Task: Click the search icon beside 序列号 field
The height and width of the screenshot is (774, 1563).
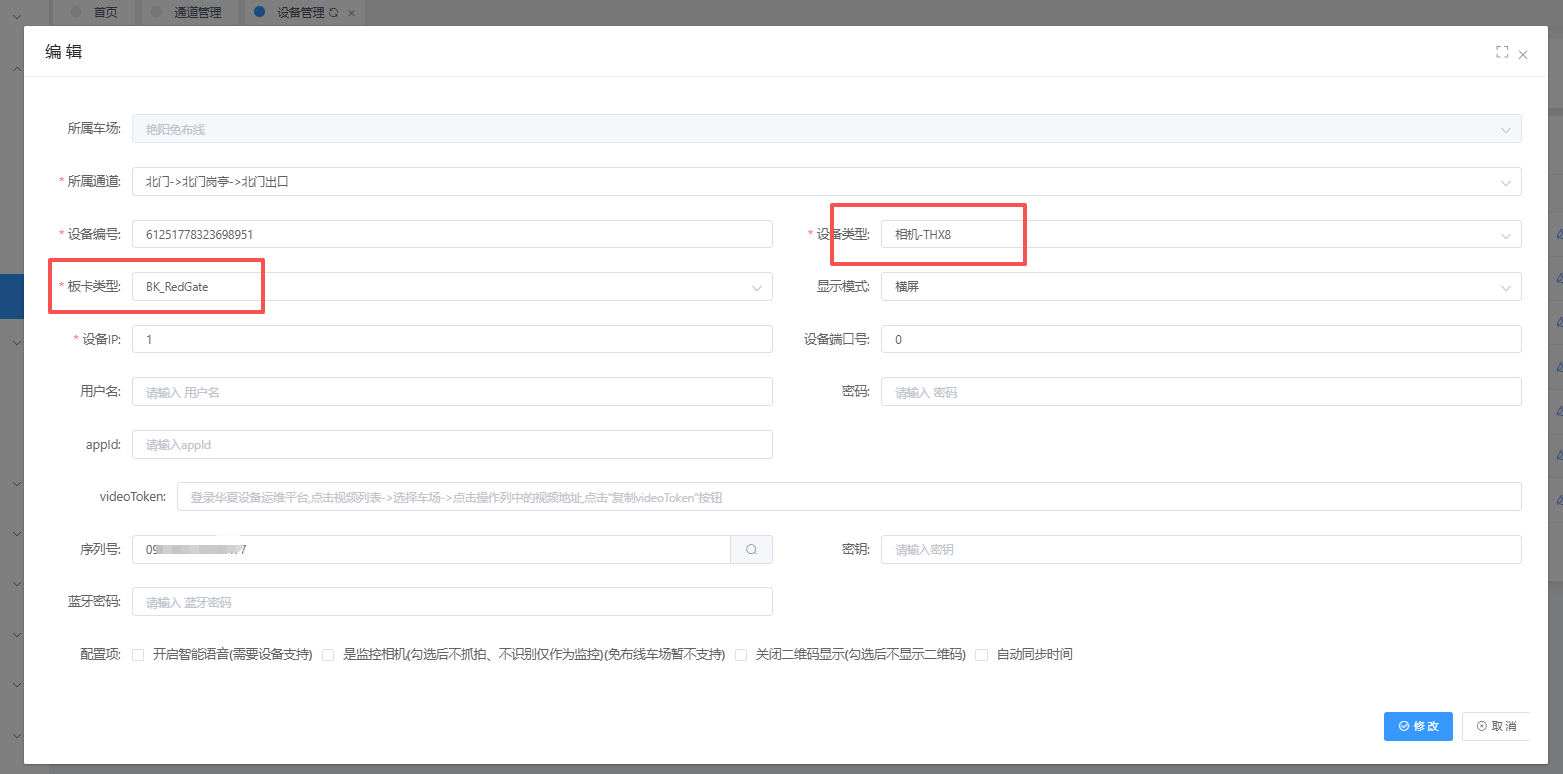Action: 751,549
